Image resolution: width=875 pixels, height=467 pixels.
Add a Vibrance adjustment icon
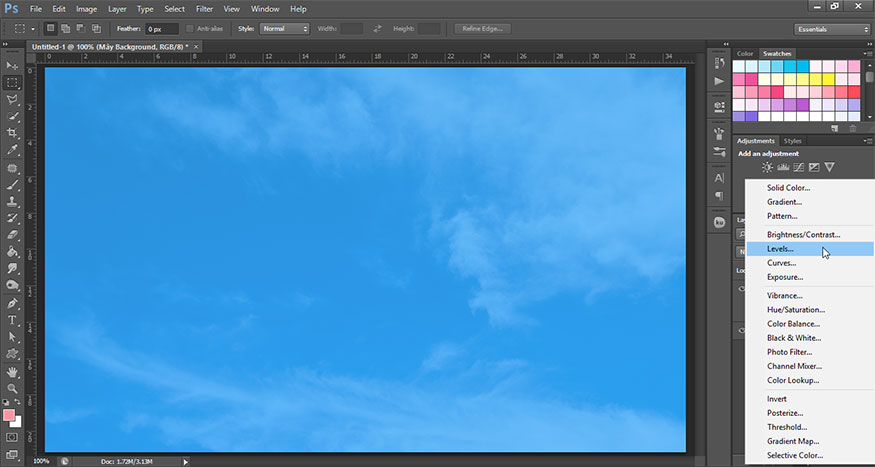click(829, 167)
